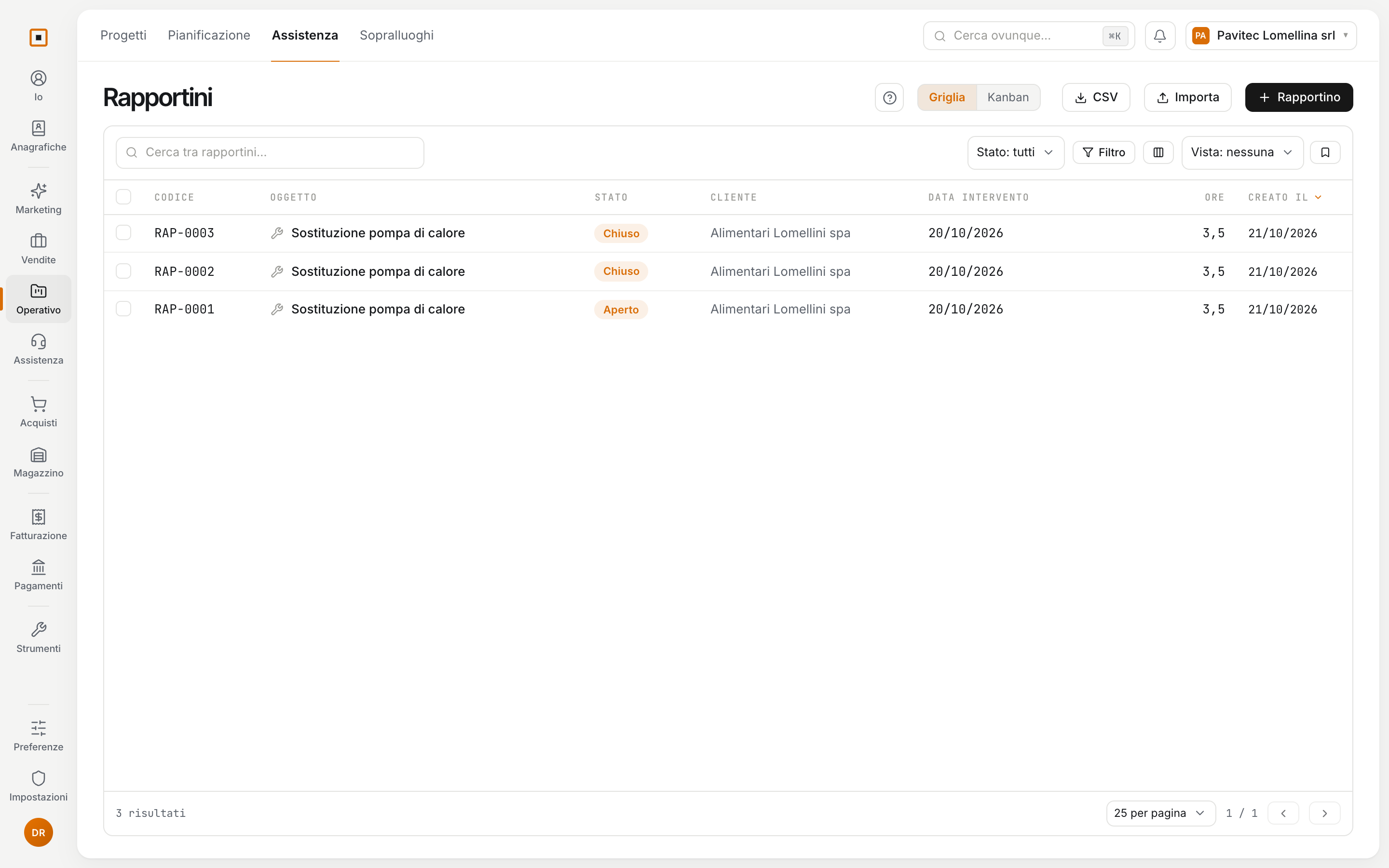This screenshot has width=1389, height=868.
Task: Click the app logo icon
Action: [39, 38]
